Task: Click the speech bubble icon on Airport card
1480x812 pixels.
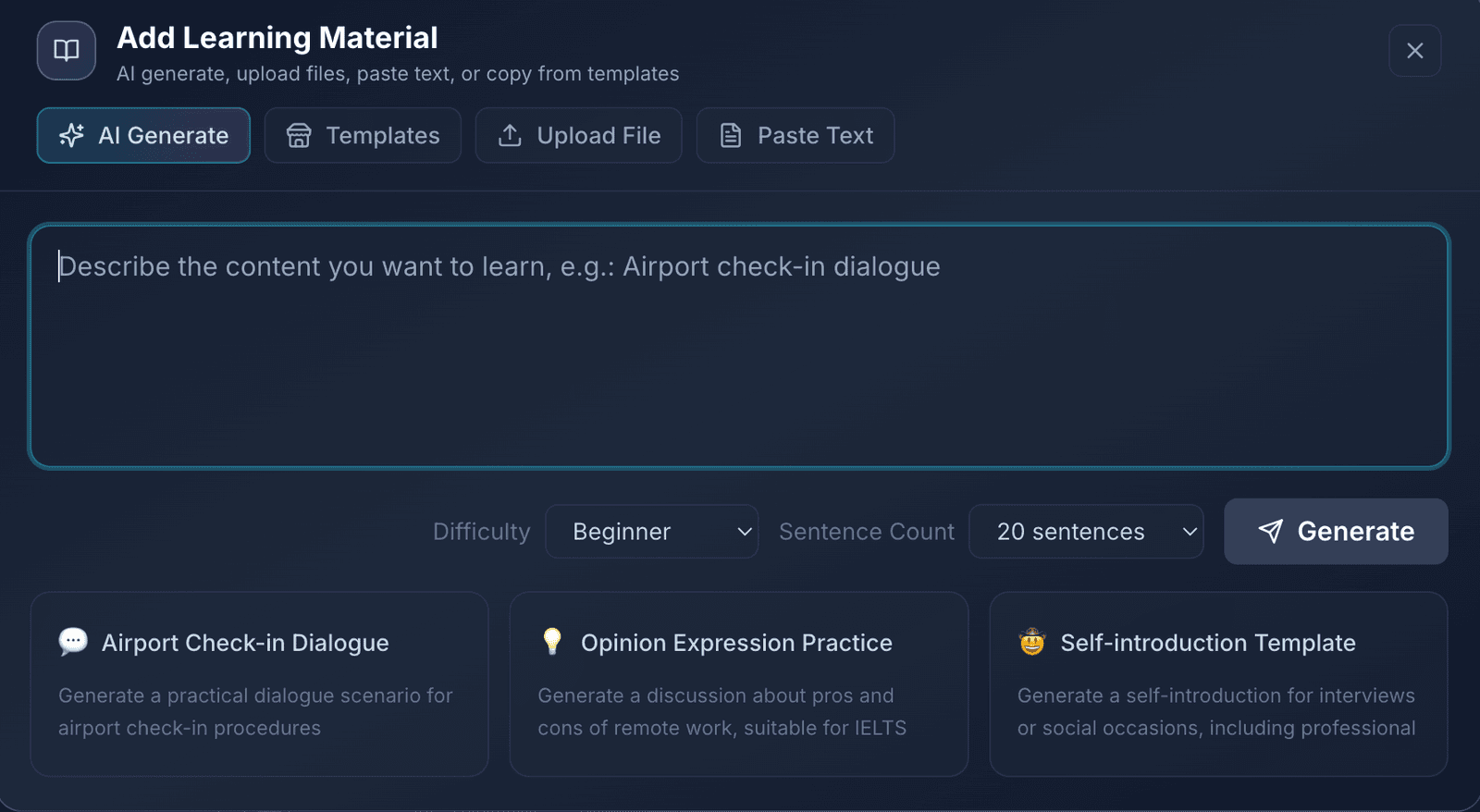Action: point(72,642)
